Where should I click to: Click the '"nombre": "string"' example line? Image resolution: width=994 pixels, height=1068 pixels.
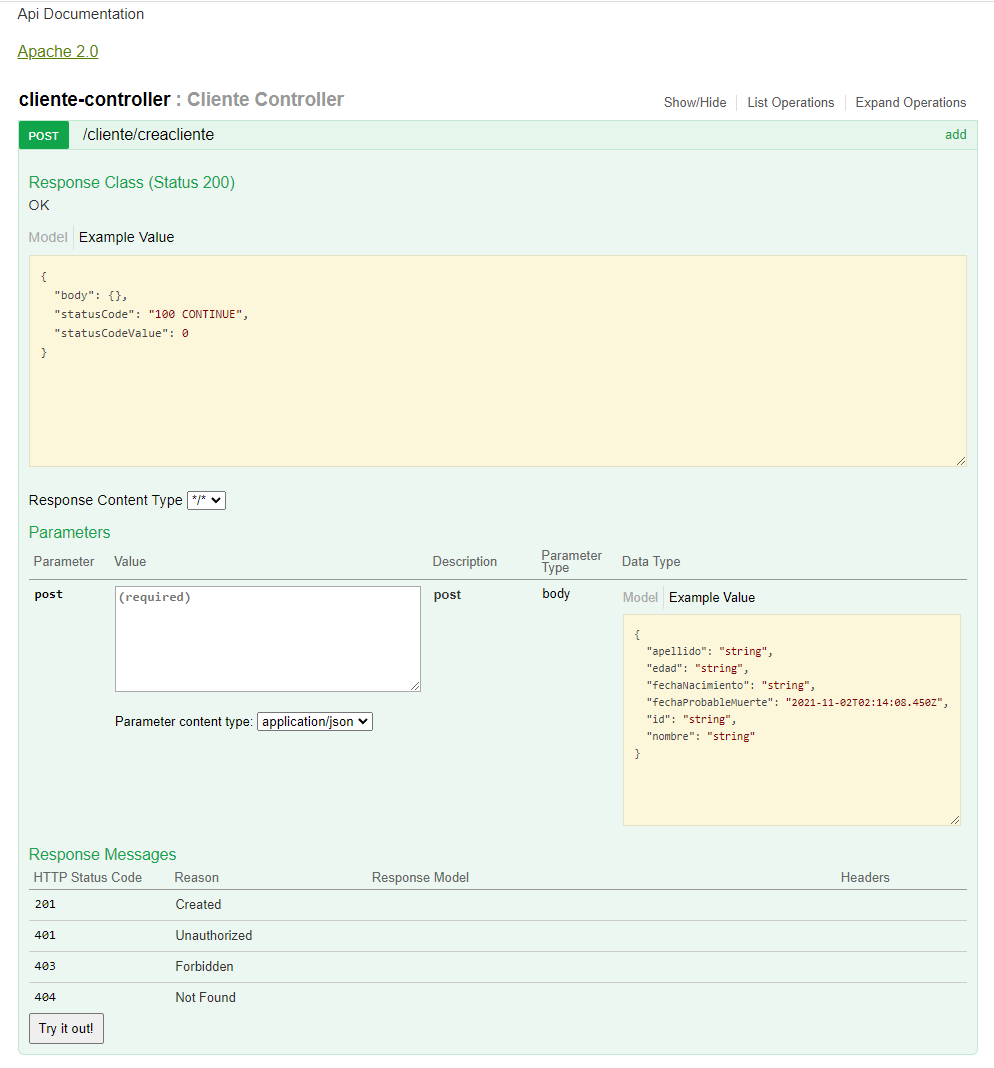(x=700, y=736)
